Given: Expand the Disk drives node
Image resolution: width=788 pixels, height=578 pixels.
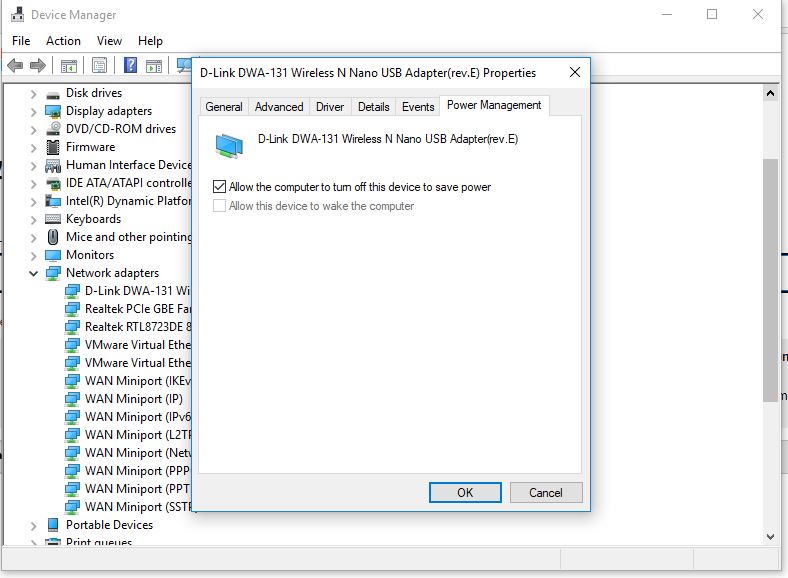Looking at the screenshot, I should (33, 93).
